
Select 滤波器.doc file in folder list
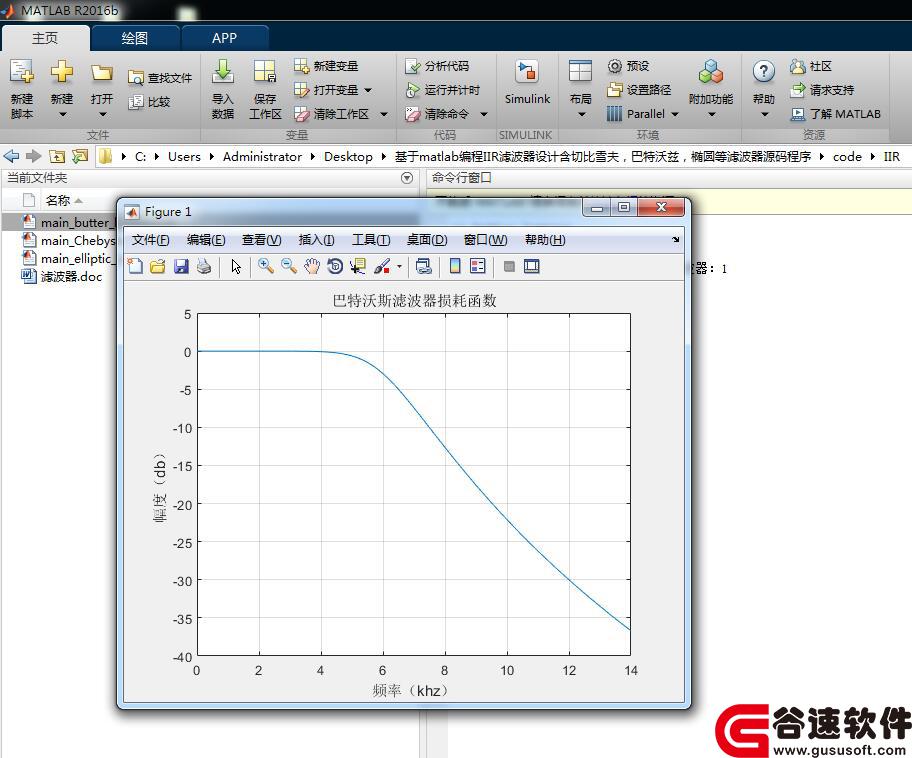[x=60, y=276]
